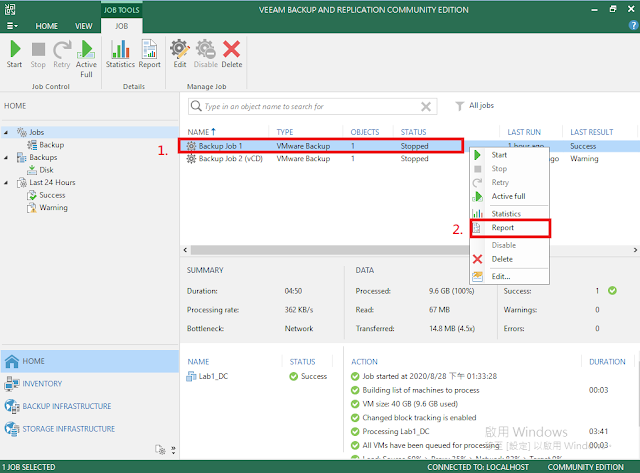Sort by the TYPE column header
640x473 pixels.
pos(285,132)
